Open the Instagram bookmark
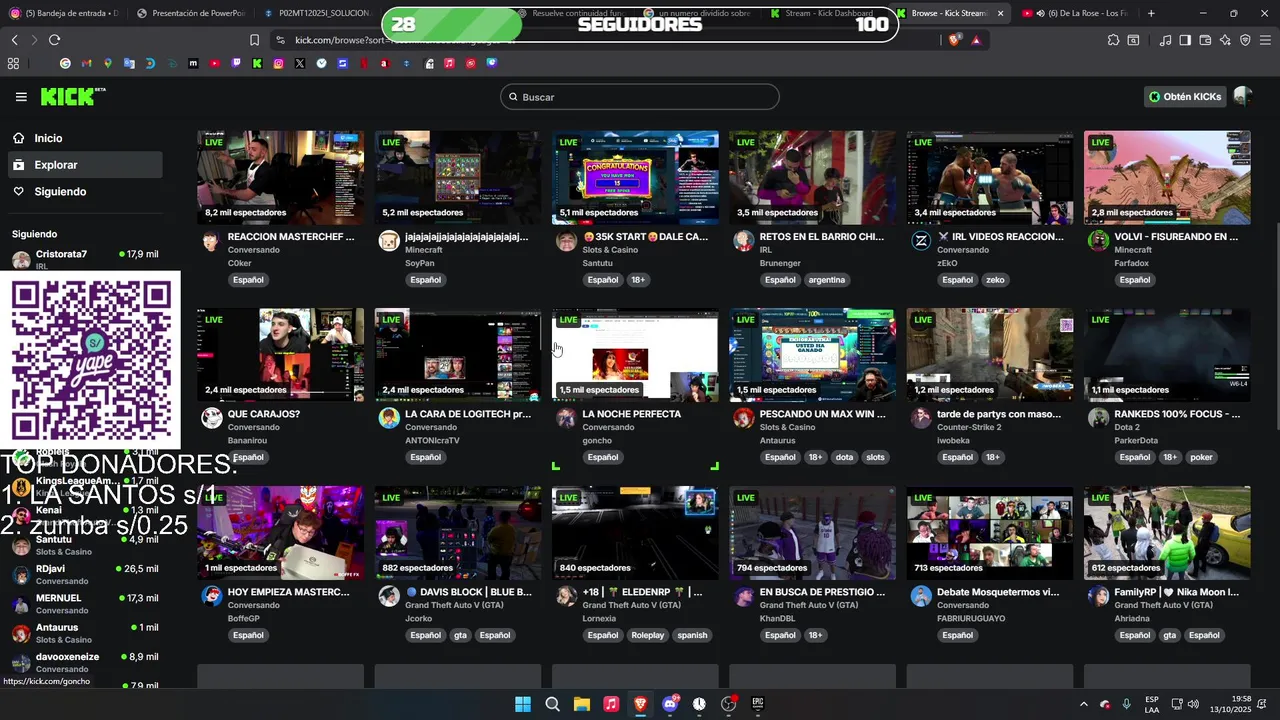 278,63
